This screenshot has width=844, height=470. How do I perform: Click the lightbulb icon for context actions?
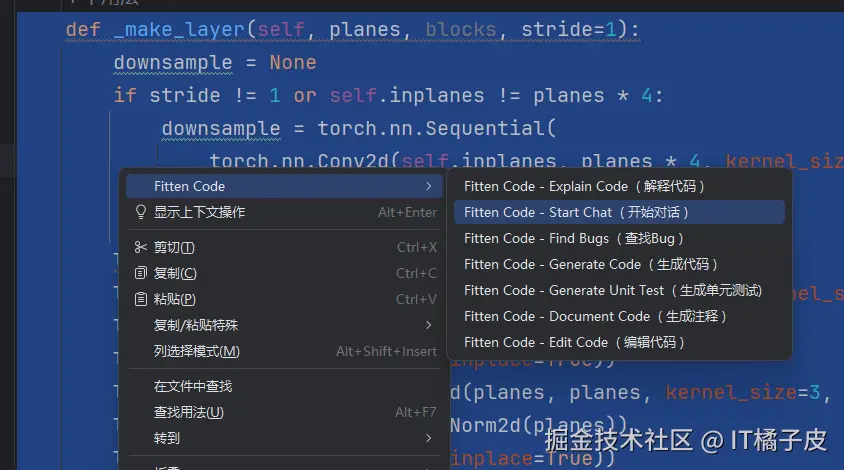click(x=140, y=212)
